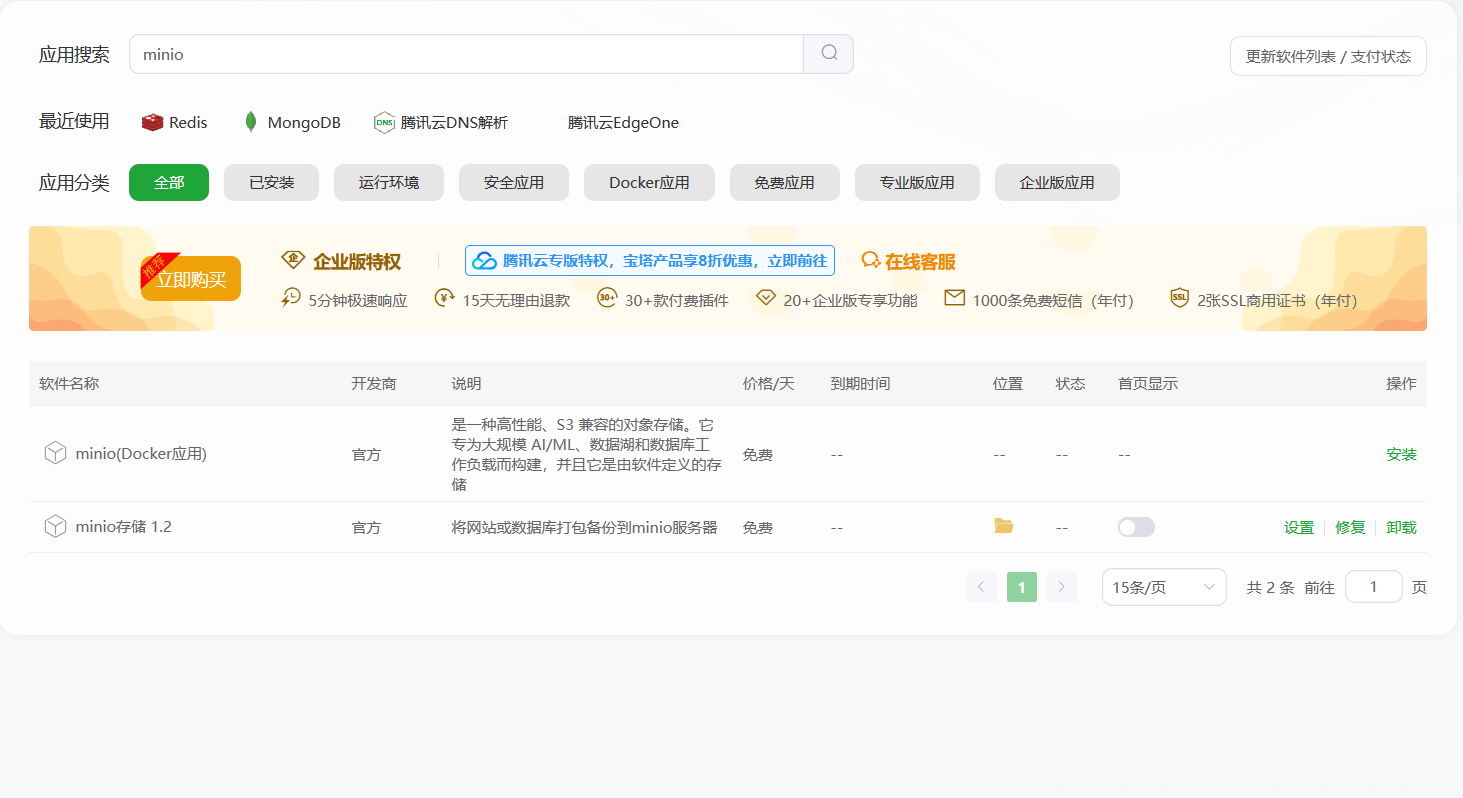Open MongoDB from recently used
1463x798 pixels.
292,123
